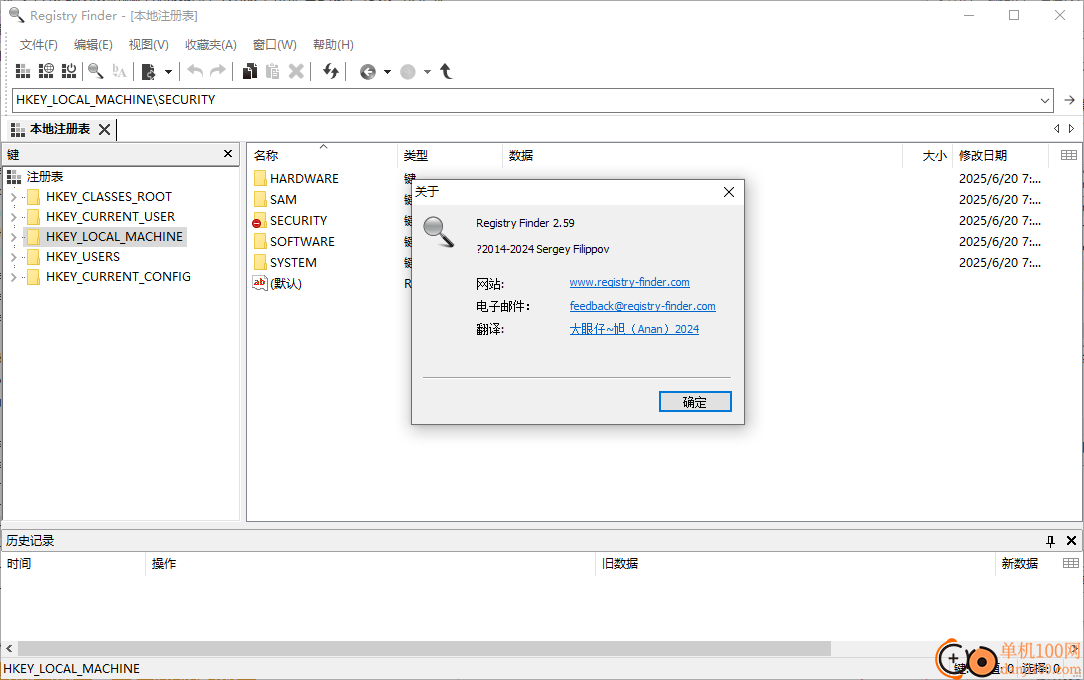Select the 本地注册表 tab
The width and height of the screenshot is (1084, 680).
[59, 129]
